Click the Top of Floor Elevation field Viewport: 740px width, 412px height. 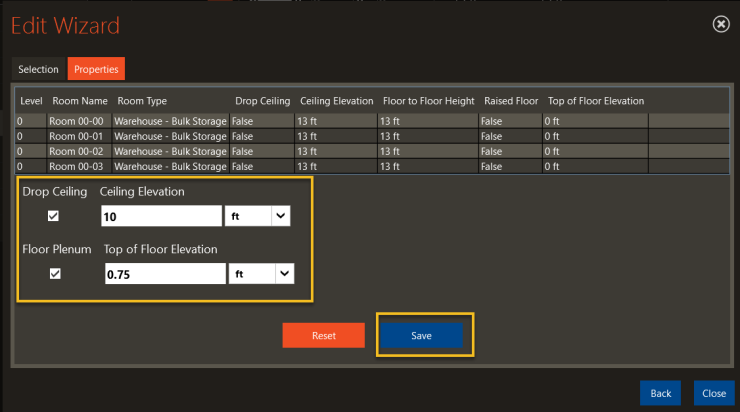pos(165,274)
